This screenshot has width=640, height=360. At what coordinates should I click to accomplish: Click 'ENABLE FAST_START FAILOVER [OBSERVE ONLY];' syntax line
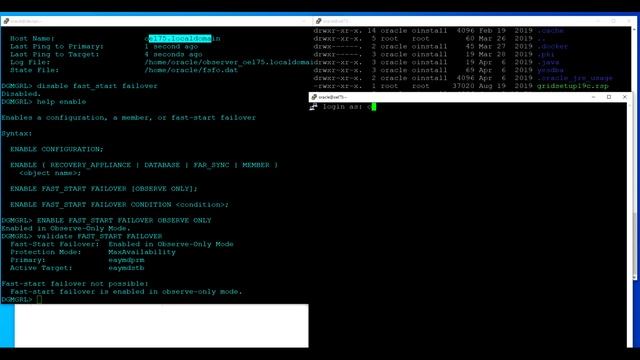[104, 189]
